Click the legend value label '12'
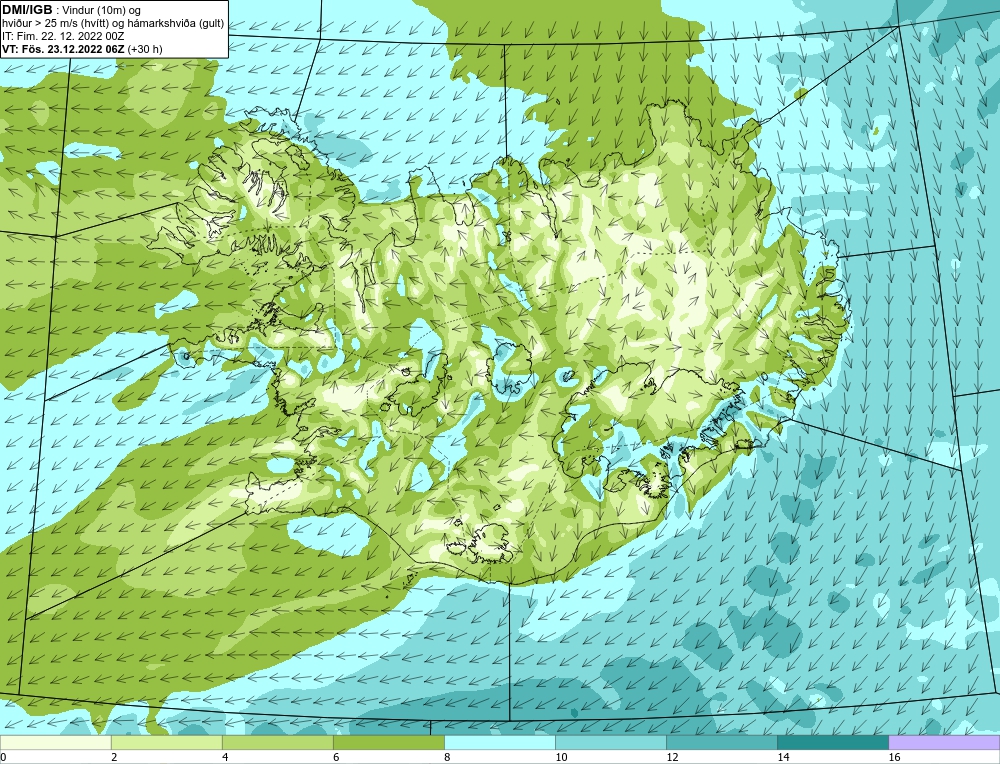1000x764 pixels. pyautogui.click(x=672, y=757)
